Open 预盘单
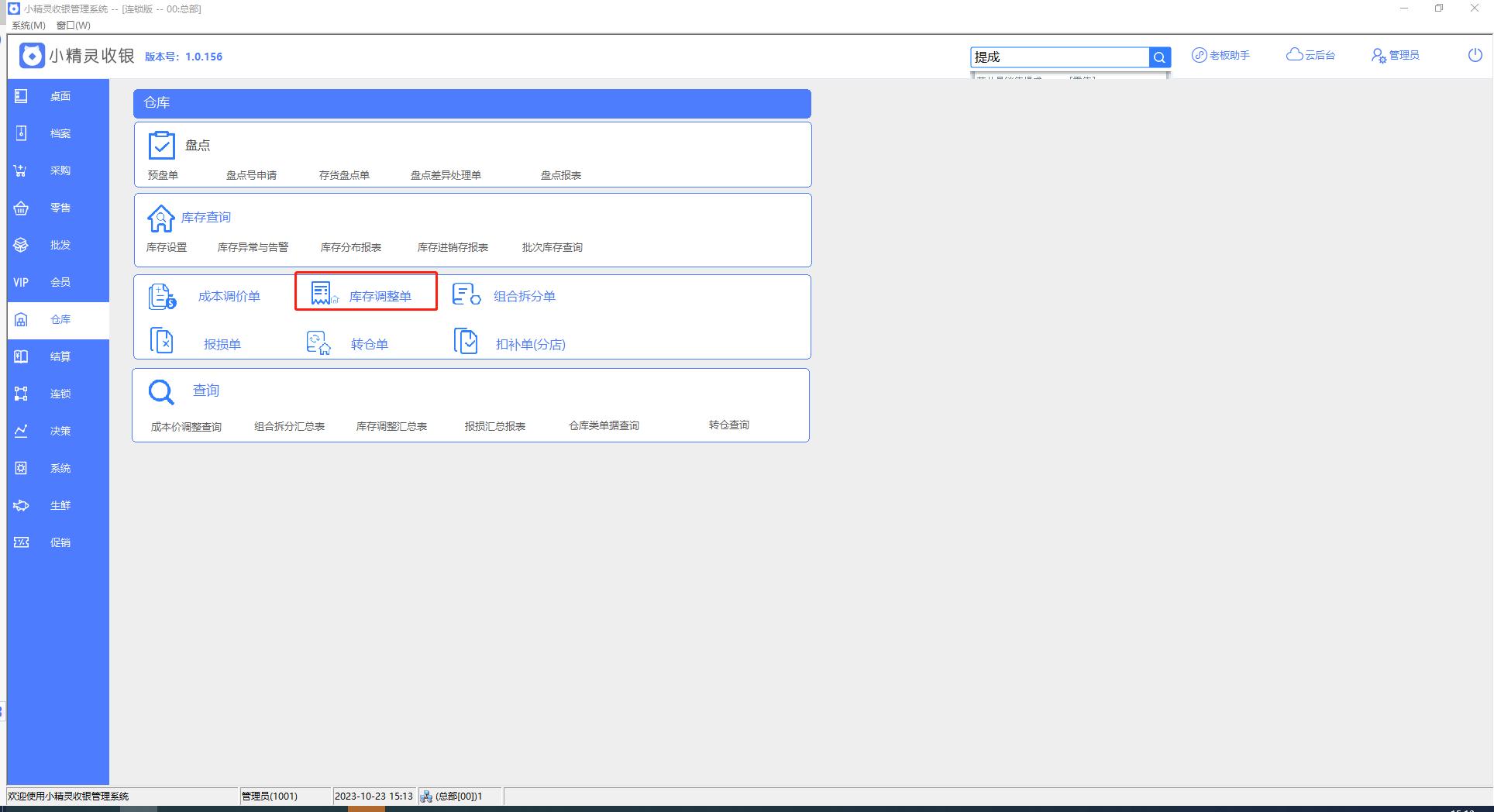This screenshot has height=812, width=1494. click(x=163, y=175)
